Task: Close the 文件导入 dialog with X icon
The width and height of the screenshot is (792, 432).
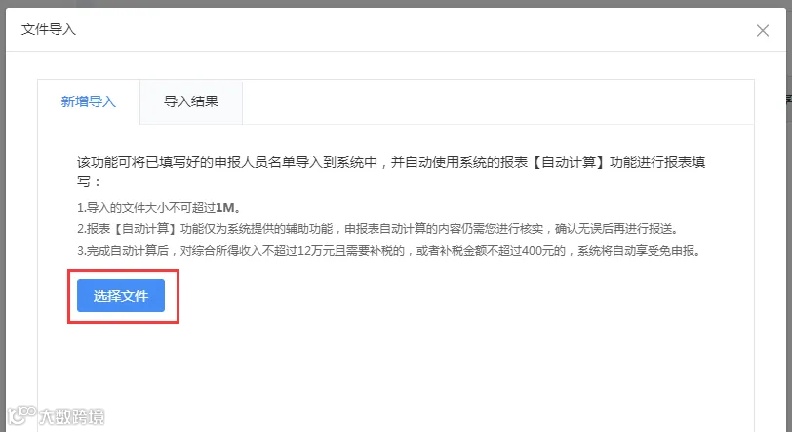Action: [x=763, y=31]
